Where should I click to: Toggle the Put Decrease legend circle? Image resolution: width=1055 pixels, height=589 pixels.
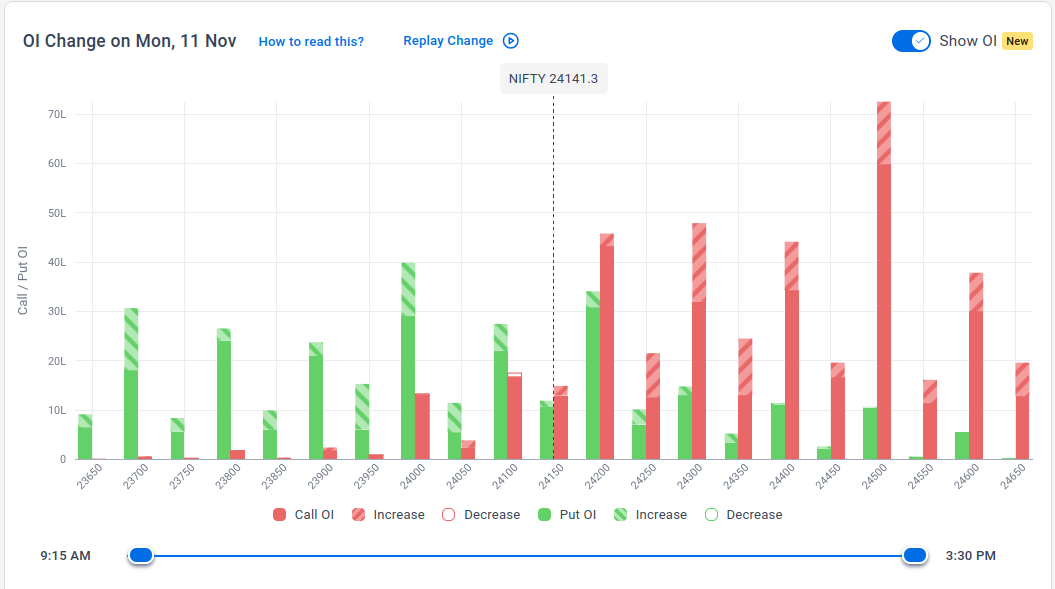711,515
